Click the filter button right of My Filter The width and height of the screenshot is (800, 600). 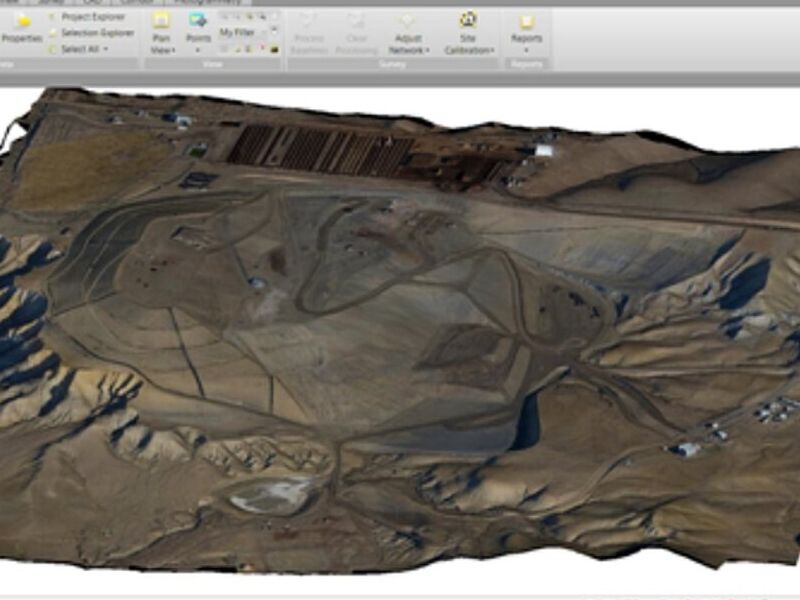pyautogui.click(x=272, y=33)
